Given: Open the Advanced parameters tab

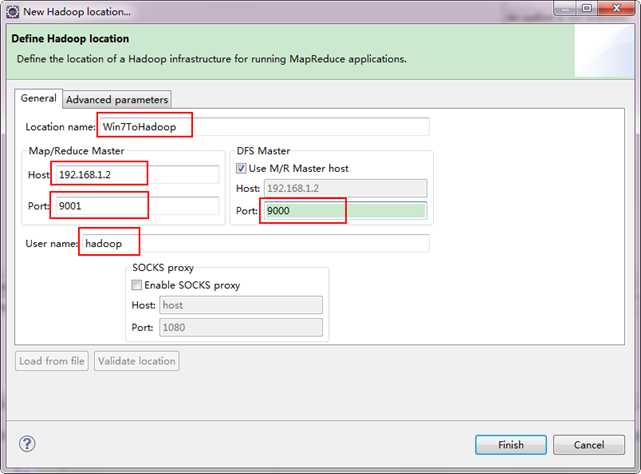Looking at the screenshot, I should 117,99.
